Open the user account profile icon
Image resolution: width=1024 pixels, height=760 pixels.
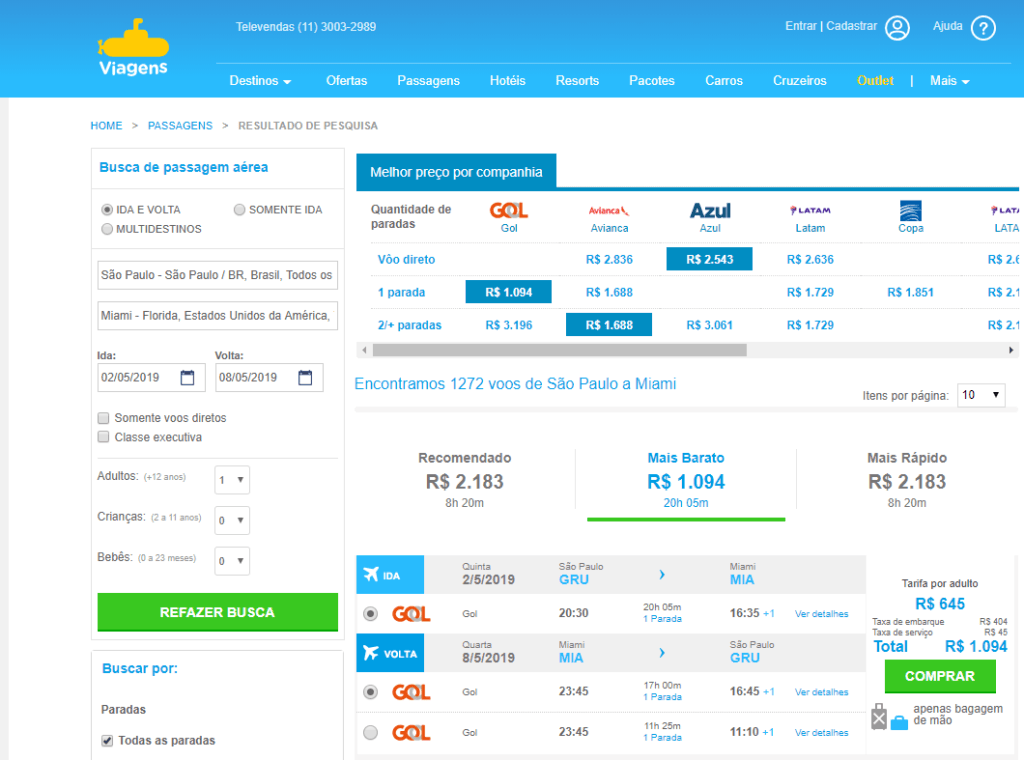897,28
